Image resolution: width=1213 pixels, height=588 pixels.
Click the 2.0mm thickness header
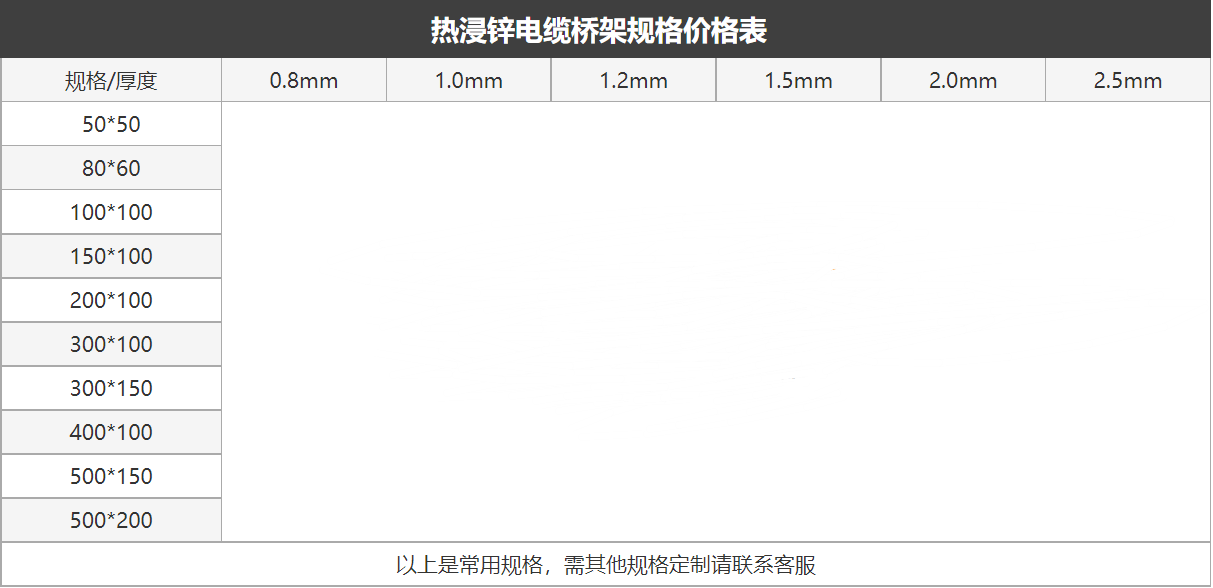[x=962, y=79]
